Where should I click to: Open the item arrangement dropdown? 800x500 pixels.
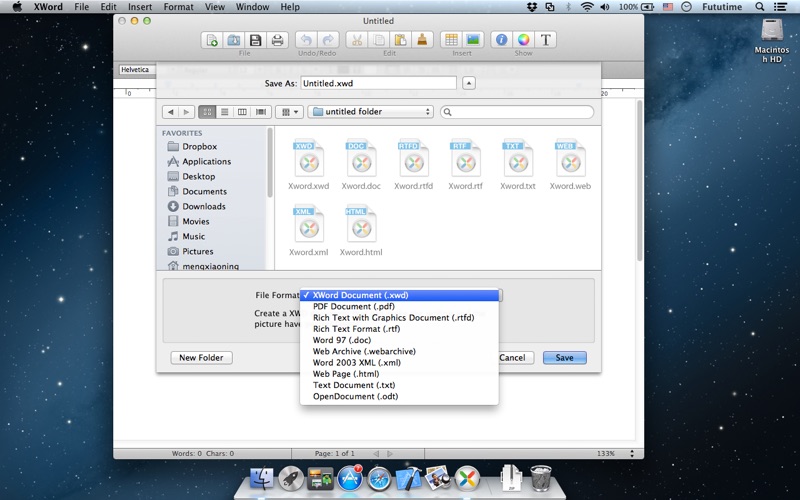coord(289,112)
